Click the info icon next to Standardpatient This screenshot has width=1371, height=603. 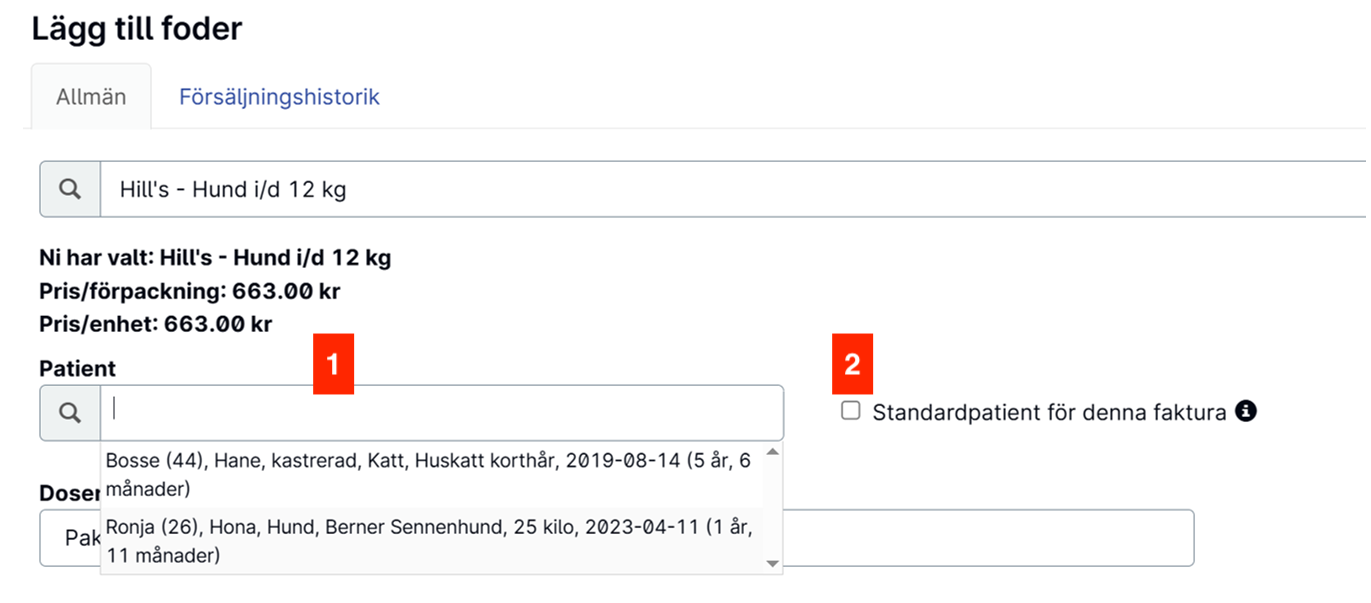[x=1245, y=410]
